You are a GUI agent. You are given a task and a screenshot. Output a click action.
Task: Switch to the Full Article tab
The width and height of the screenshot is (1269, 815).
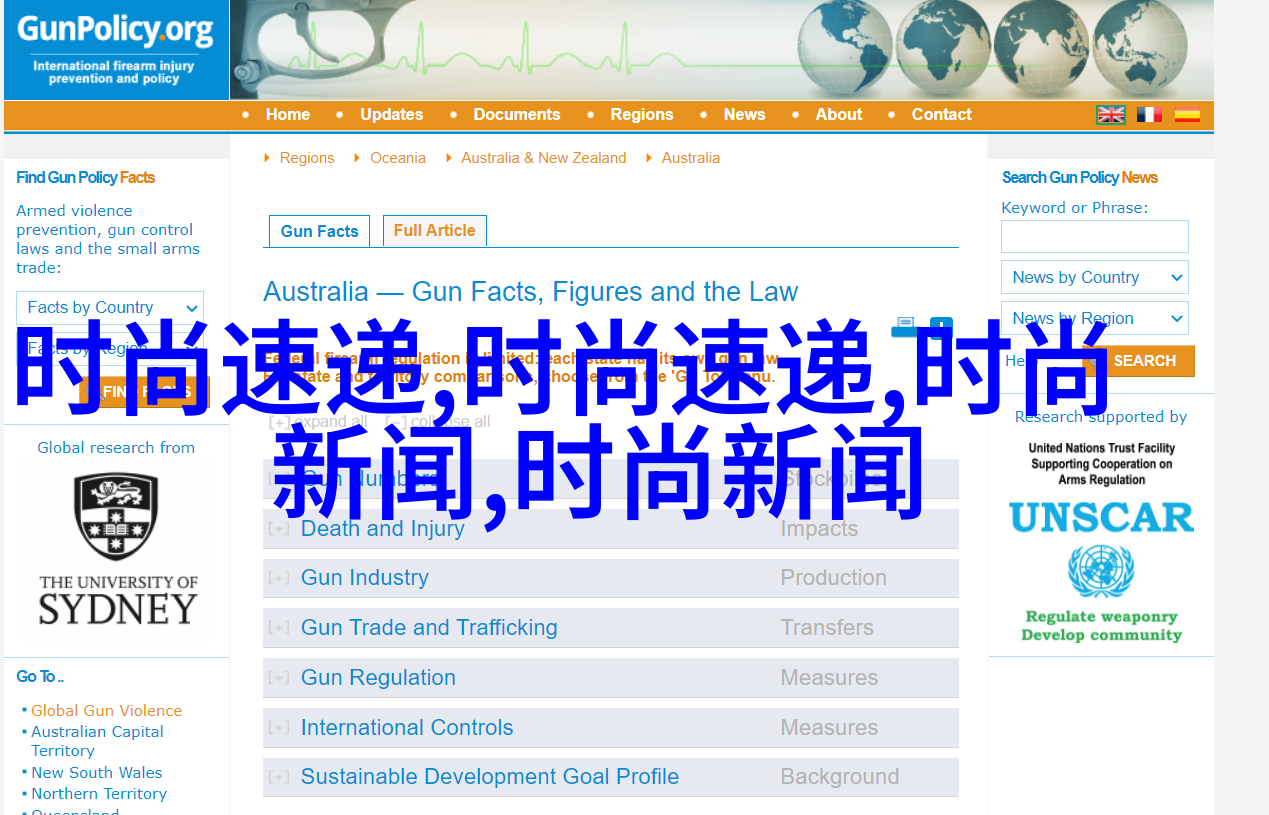(x=434, y=231)
